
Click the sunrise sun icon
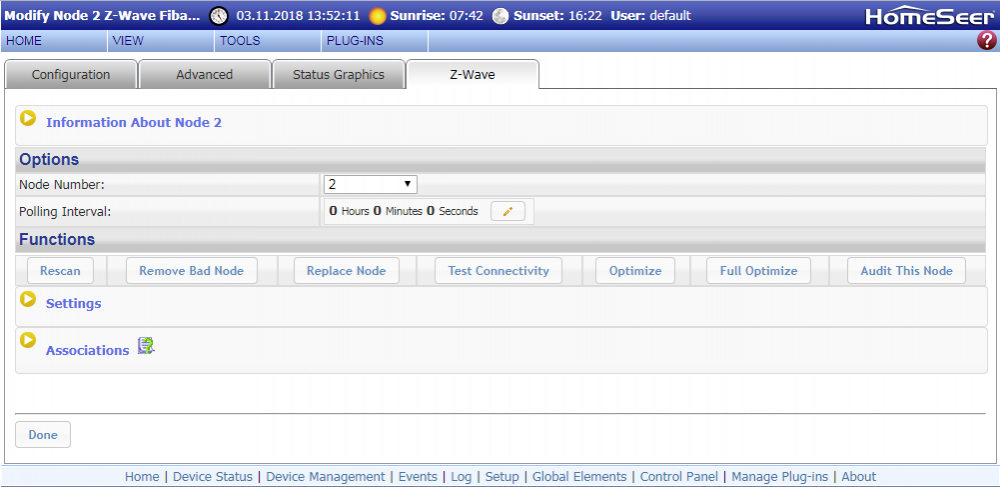coord(377,16)
